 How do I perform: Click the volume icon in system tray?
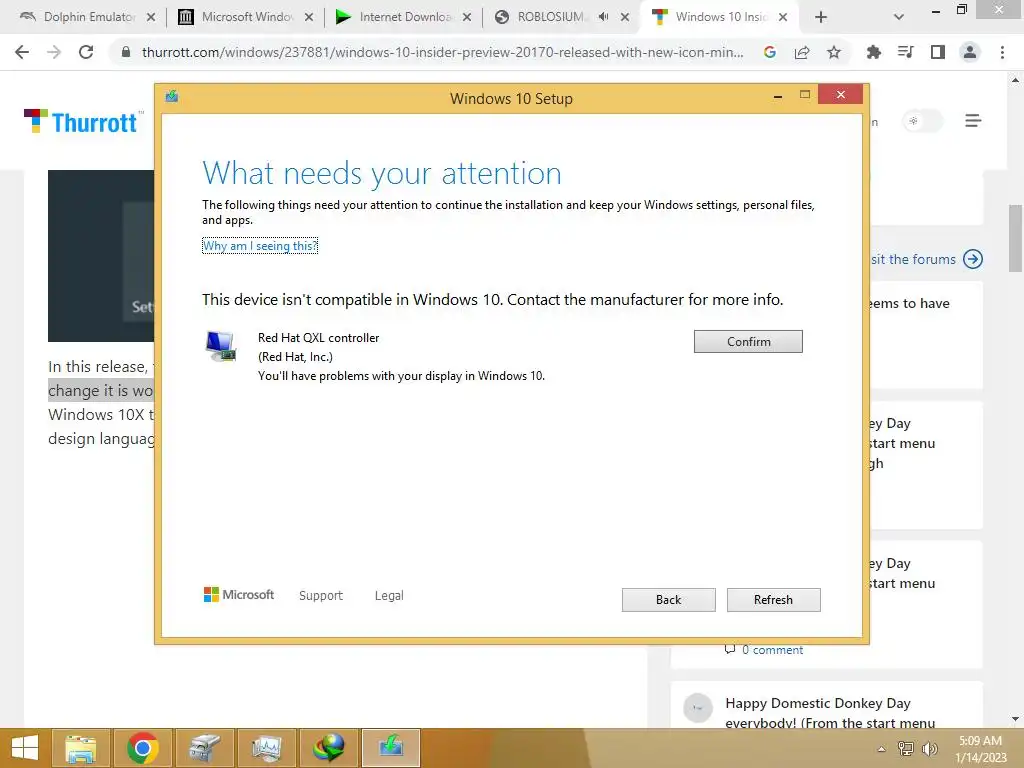[x=930, y=749]
